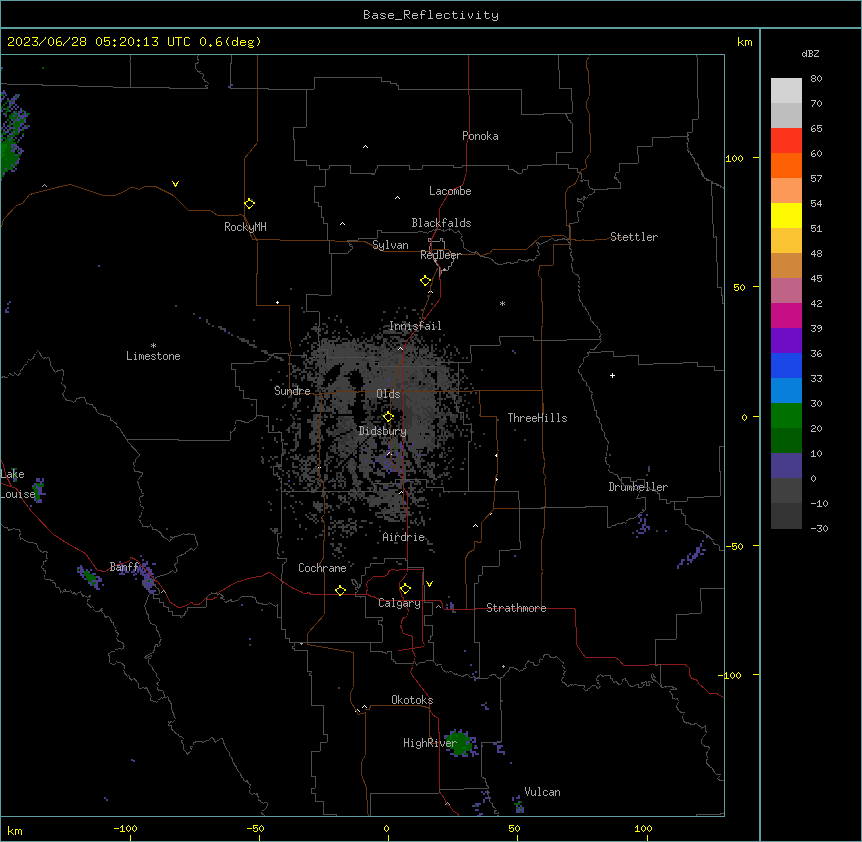Click the Vulcan label
862x842 pixels.
point(542,792)
